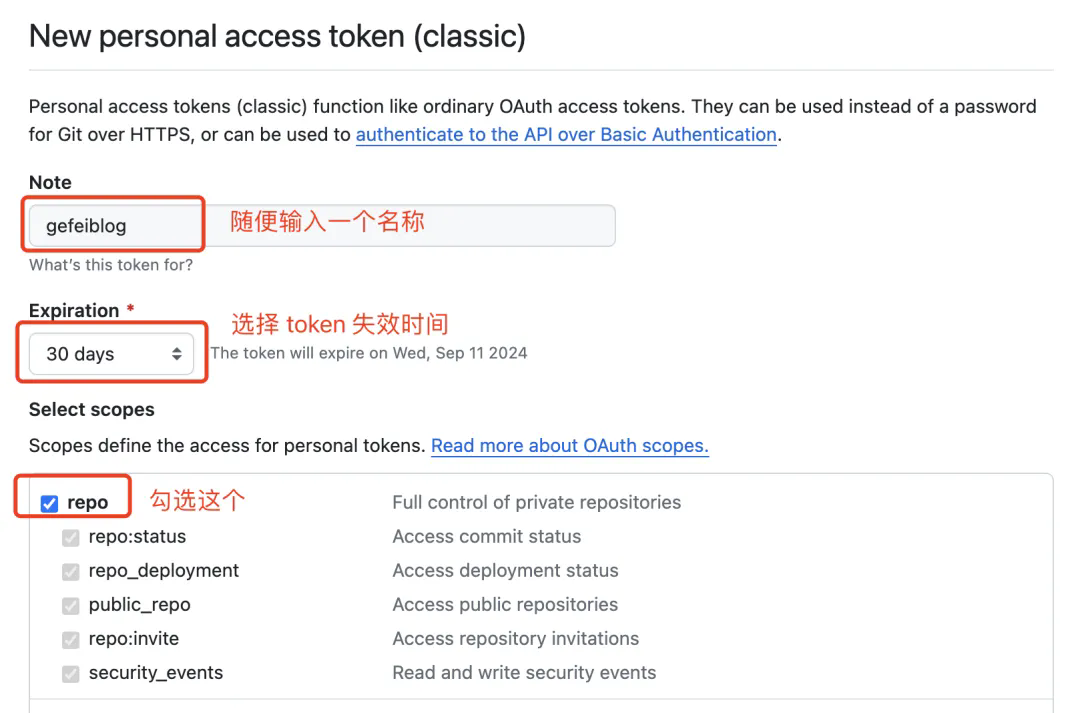Image resolution: width=1080 pixels, height=713 pixels.
Task: Click the Note input field containing gefeiblog
Action: 322,225
